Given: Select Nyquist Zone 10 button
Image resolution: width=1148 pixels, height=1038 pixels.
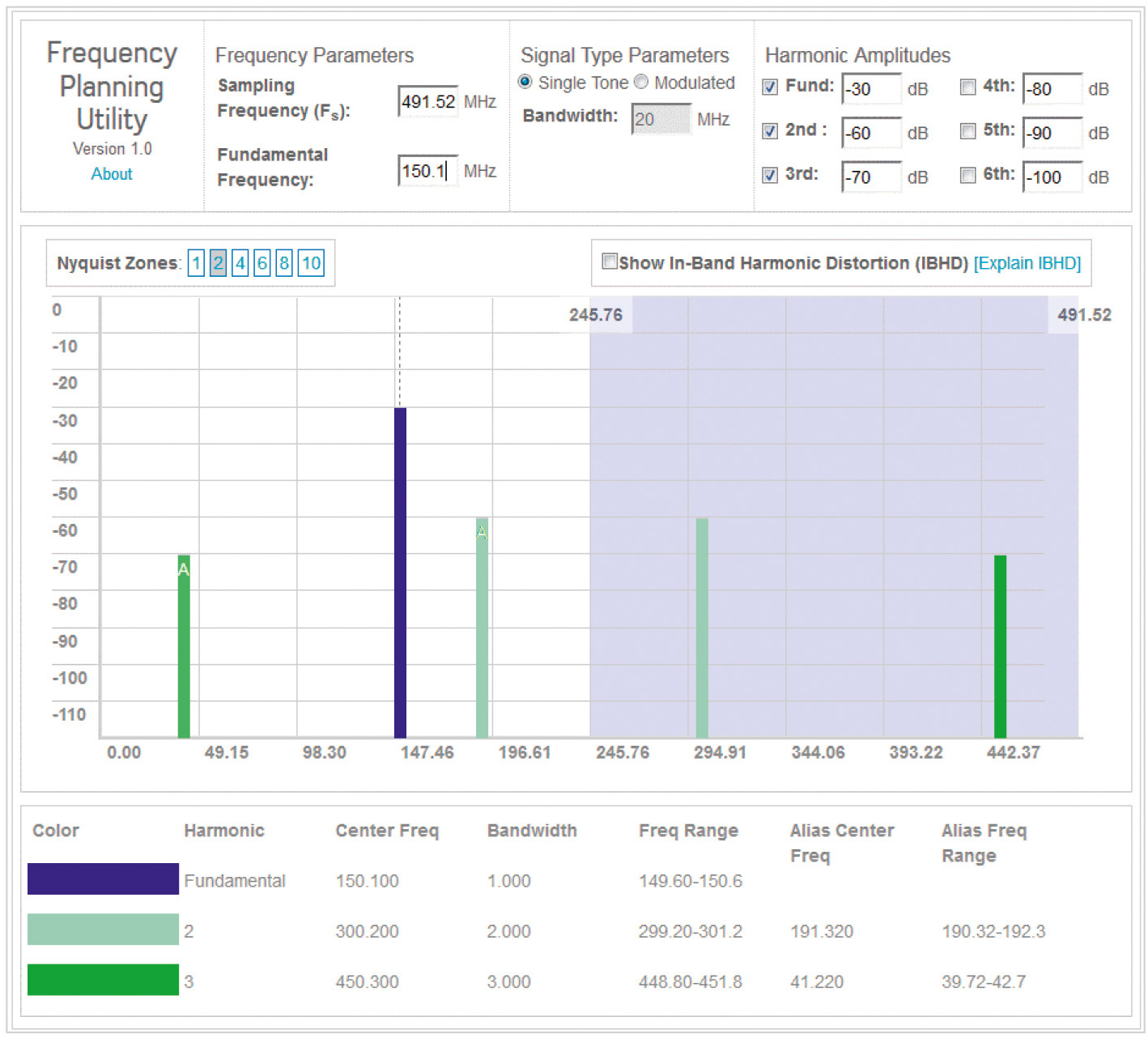Looking at the screenshot, I should 311,263.
